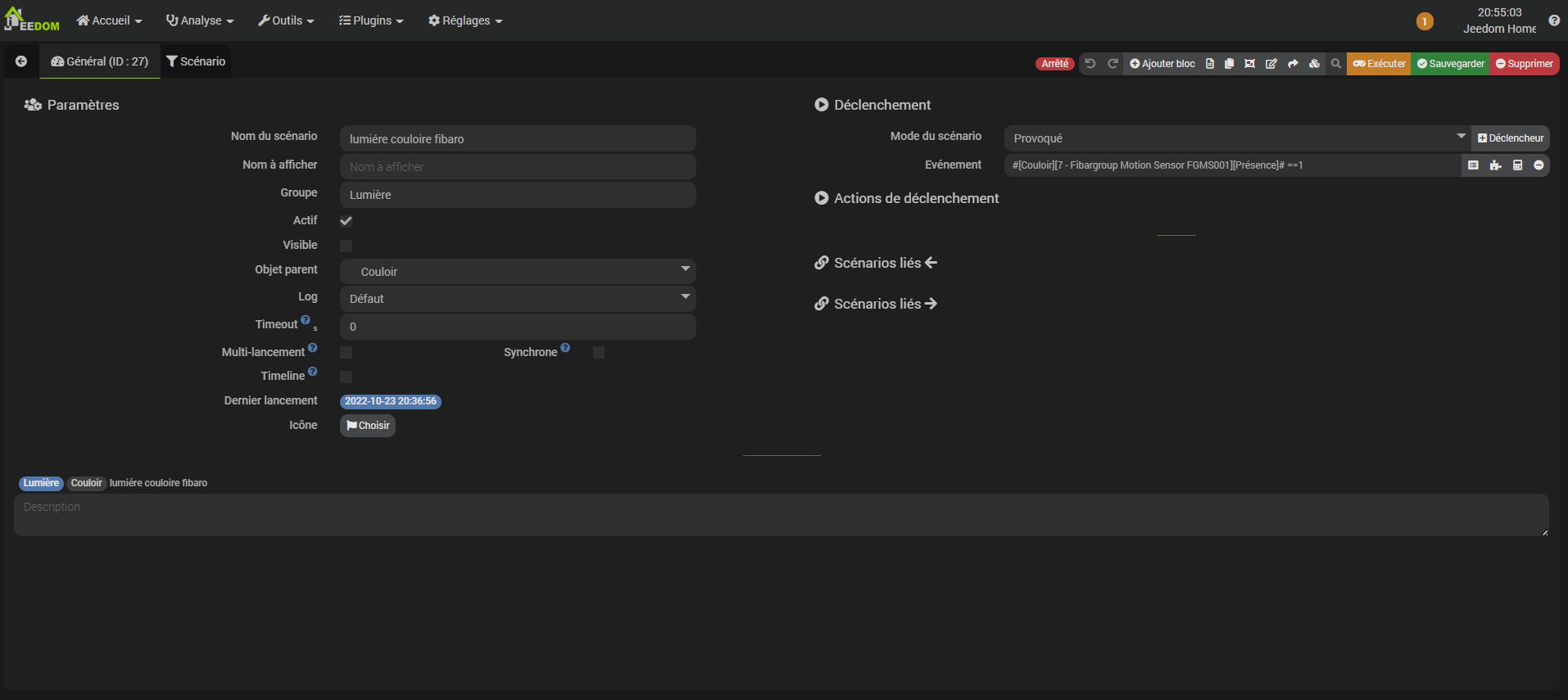Open the Objet parent dropdown
This screenshot has height=700, width=1568.
[x=518, y=271]
